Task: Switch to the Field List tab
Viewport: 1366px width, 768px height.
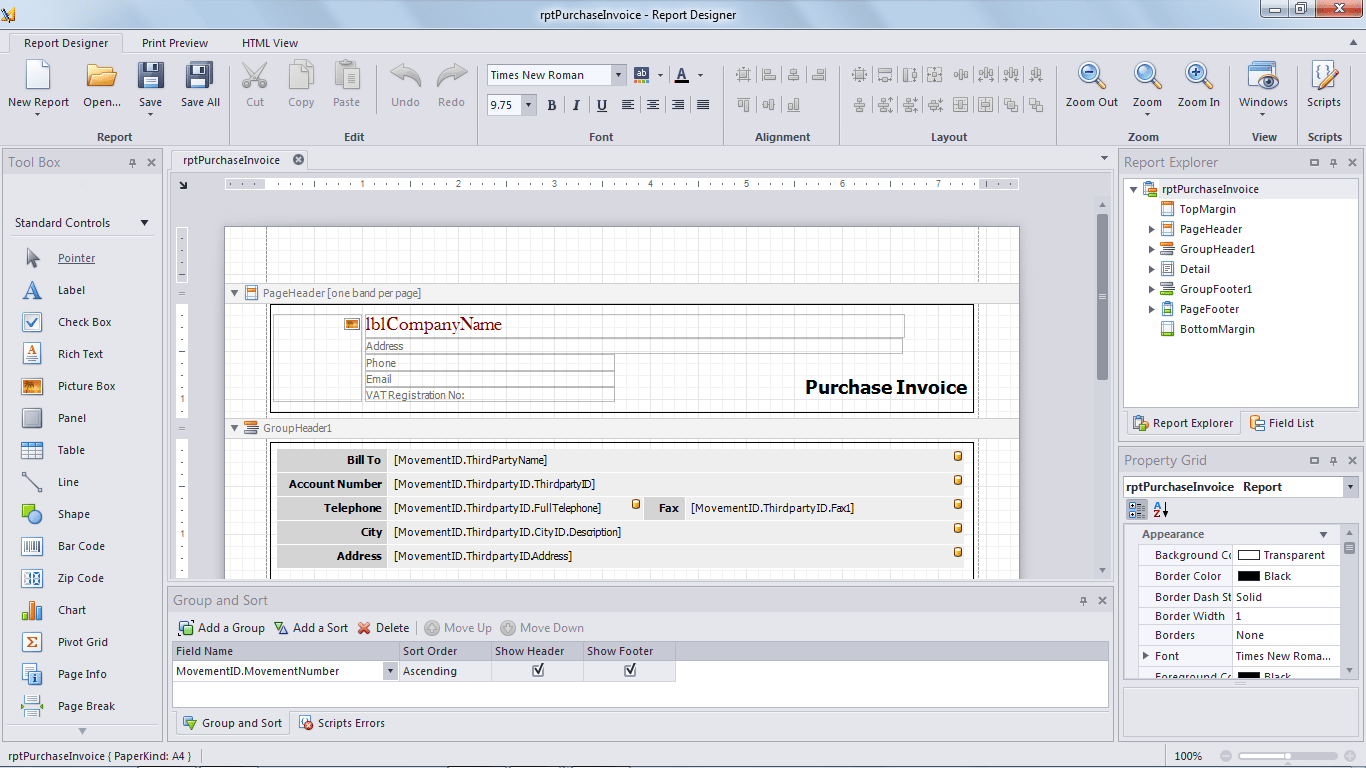Action: tap(1289, 422)
